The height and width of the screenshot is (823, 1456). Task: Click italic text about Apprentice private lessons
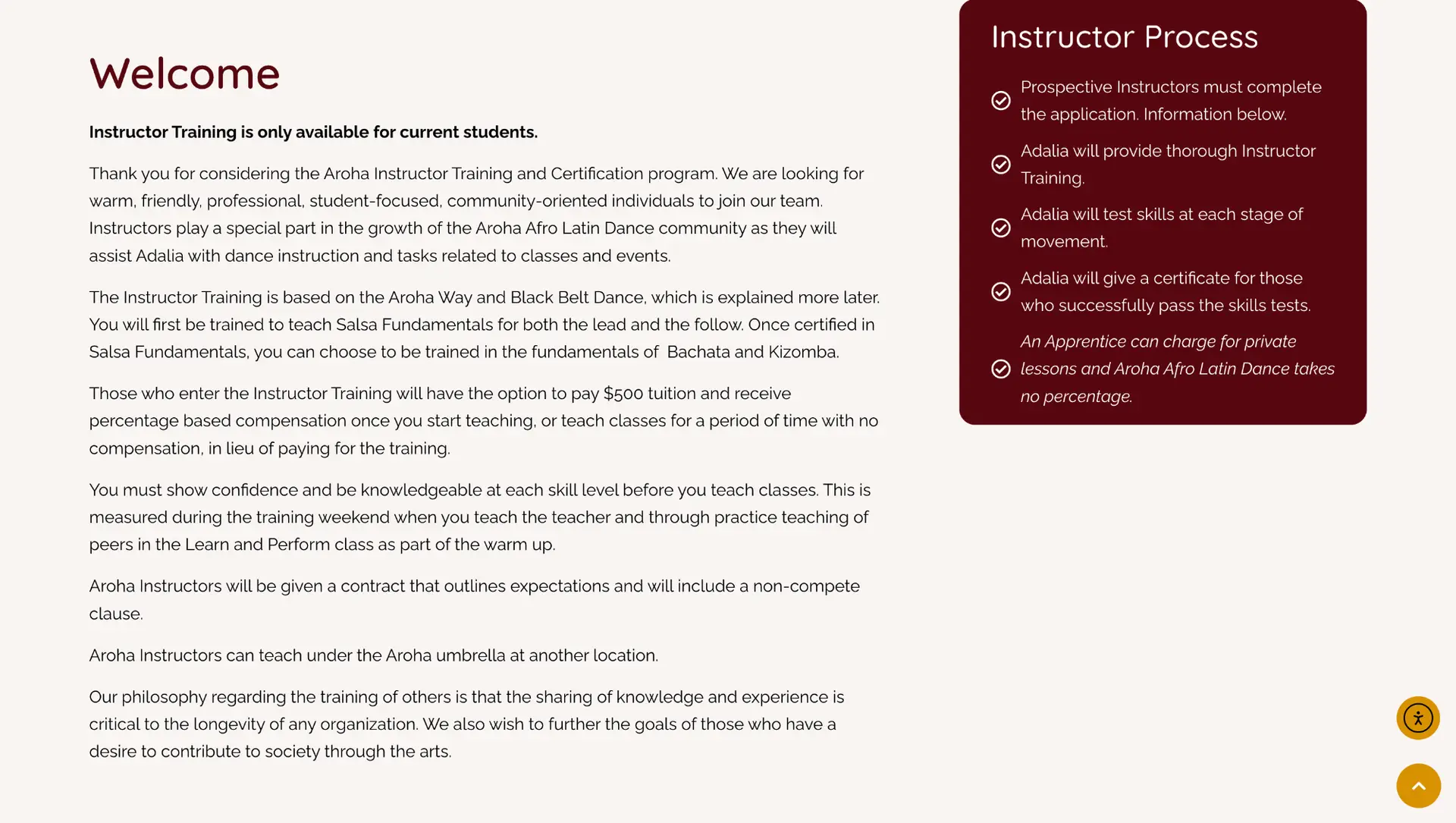coord(1177,369)
